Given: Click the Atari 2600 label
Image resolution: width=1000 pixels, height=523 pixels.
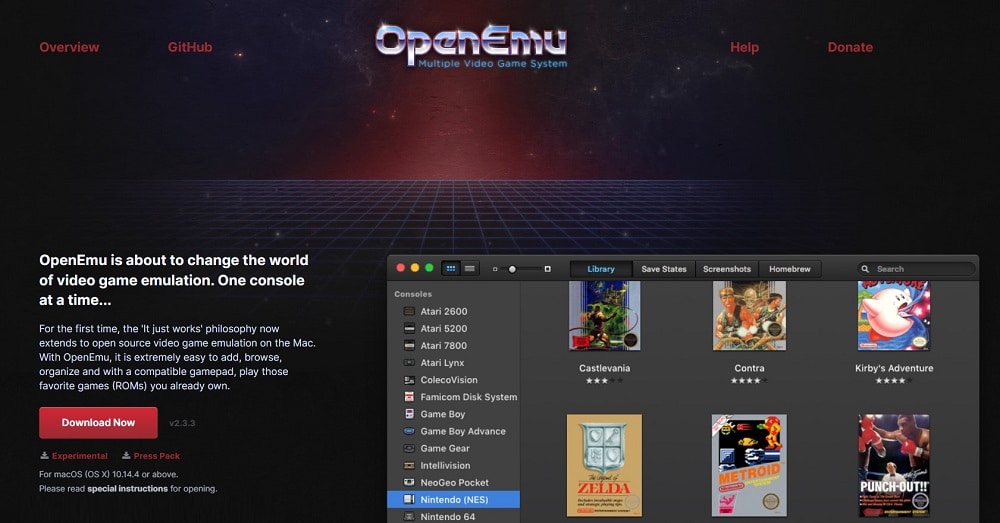Looking at the screenshot, I should [x=444, y=311].
